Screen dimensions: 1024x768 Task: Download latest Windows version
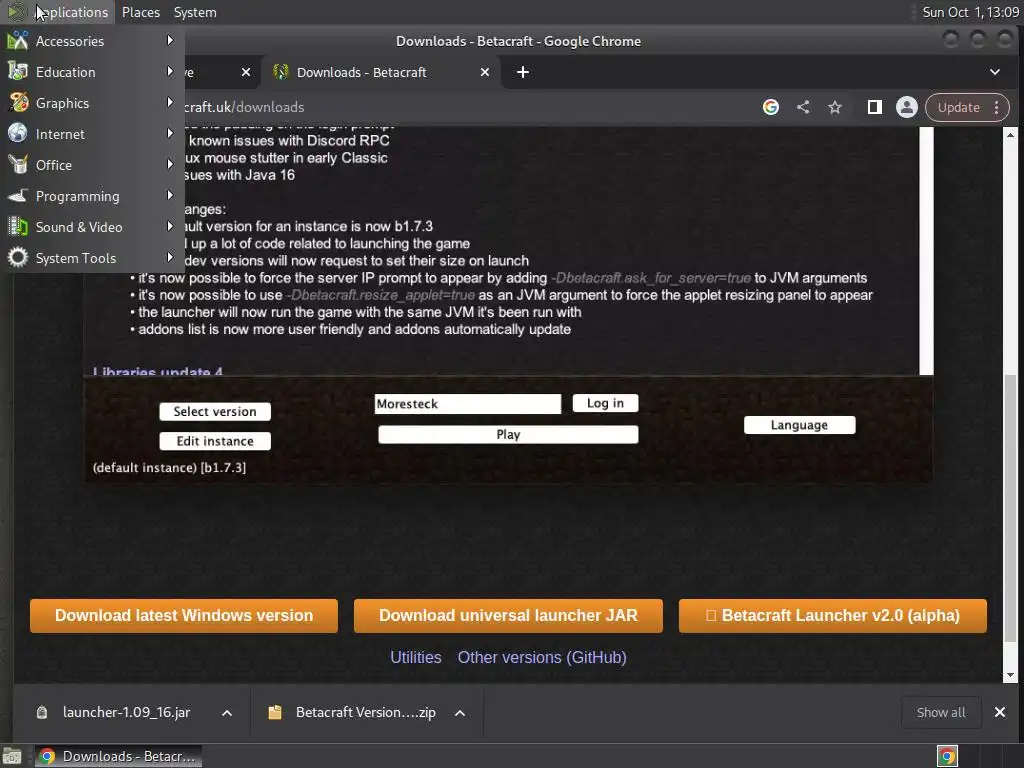(x=184, y=616)
